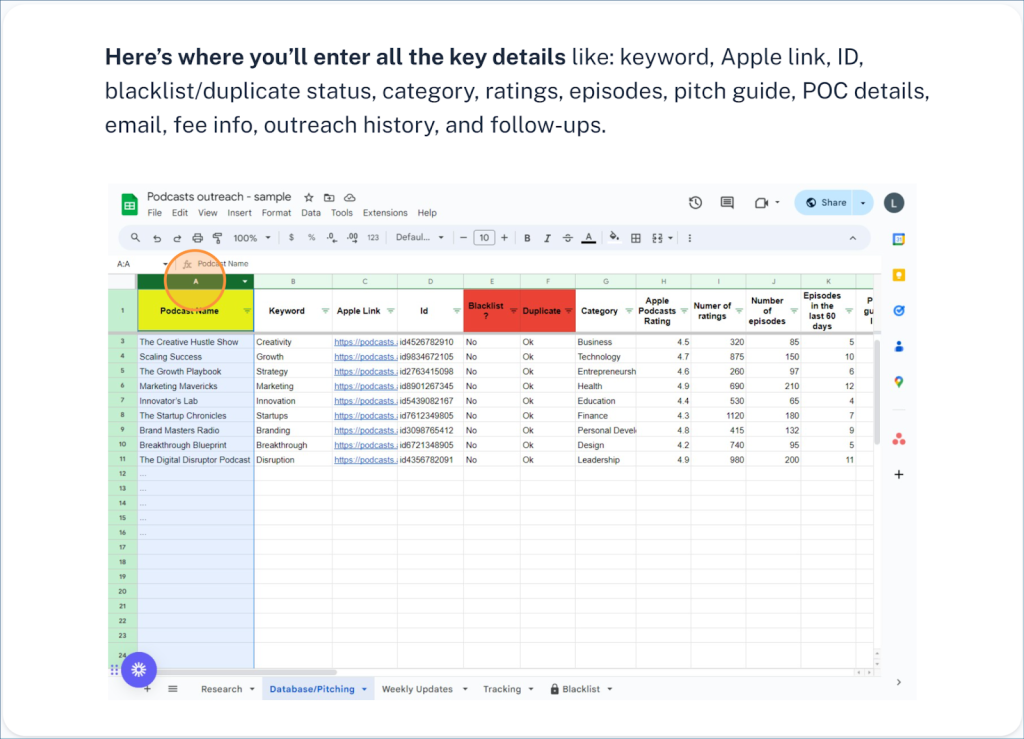Click the search menus magnifier icon
1024x739 pixels.
135,238
